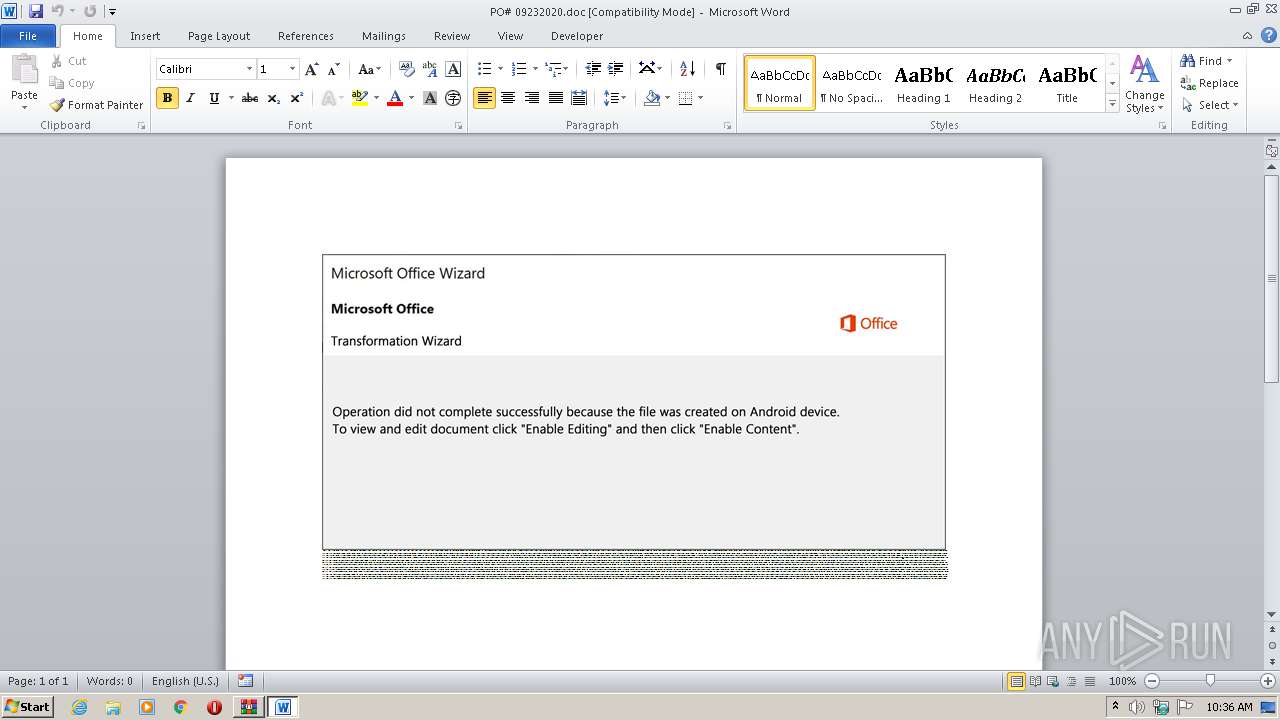The width and height of the screenshot is (1280, 720).
Task: Adjust the zoom slider handle
Action: [x=1210, y=681]
